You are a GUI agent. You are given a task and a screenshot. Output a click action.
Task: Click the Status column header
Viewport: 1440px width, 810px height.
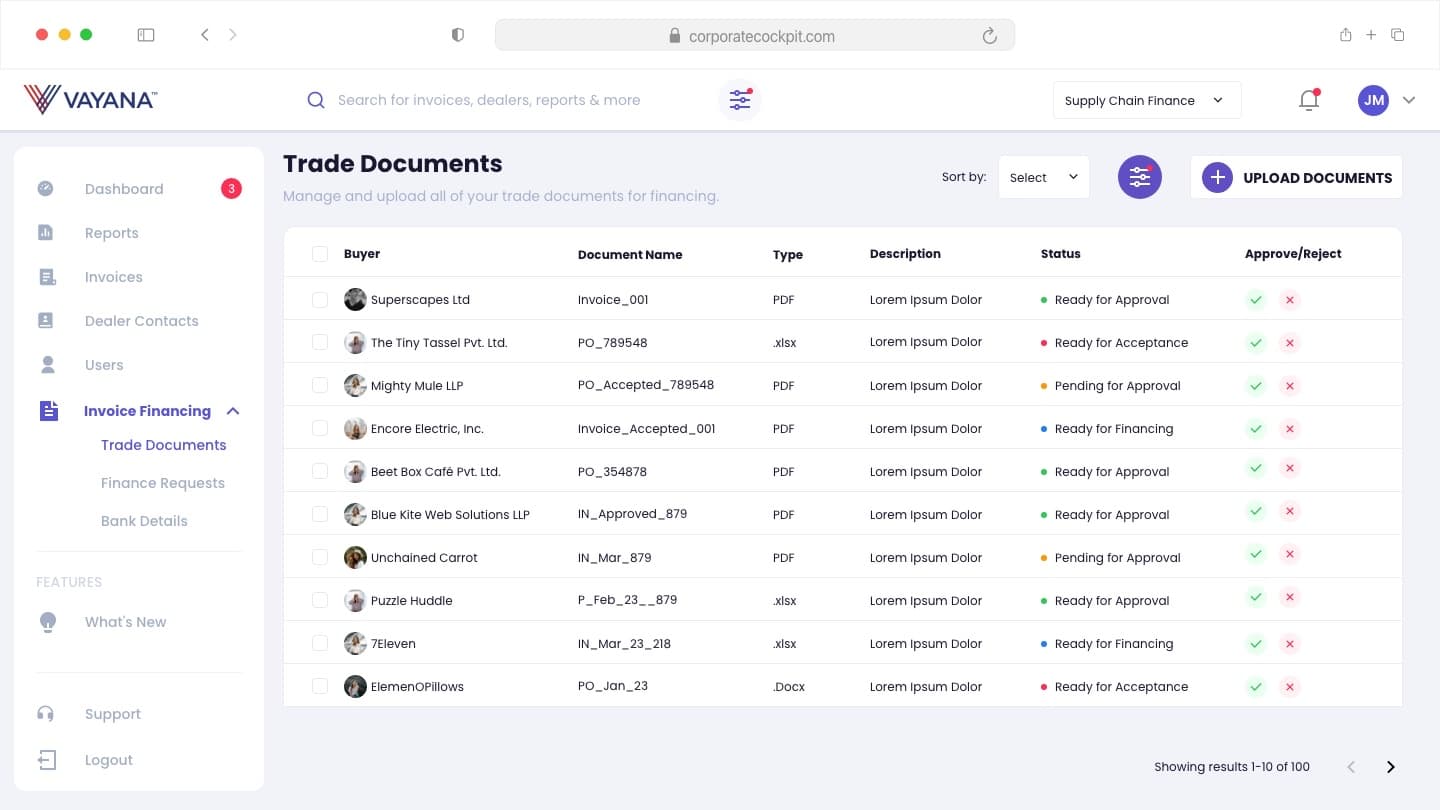(1061, 254)
